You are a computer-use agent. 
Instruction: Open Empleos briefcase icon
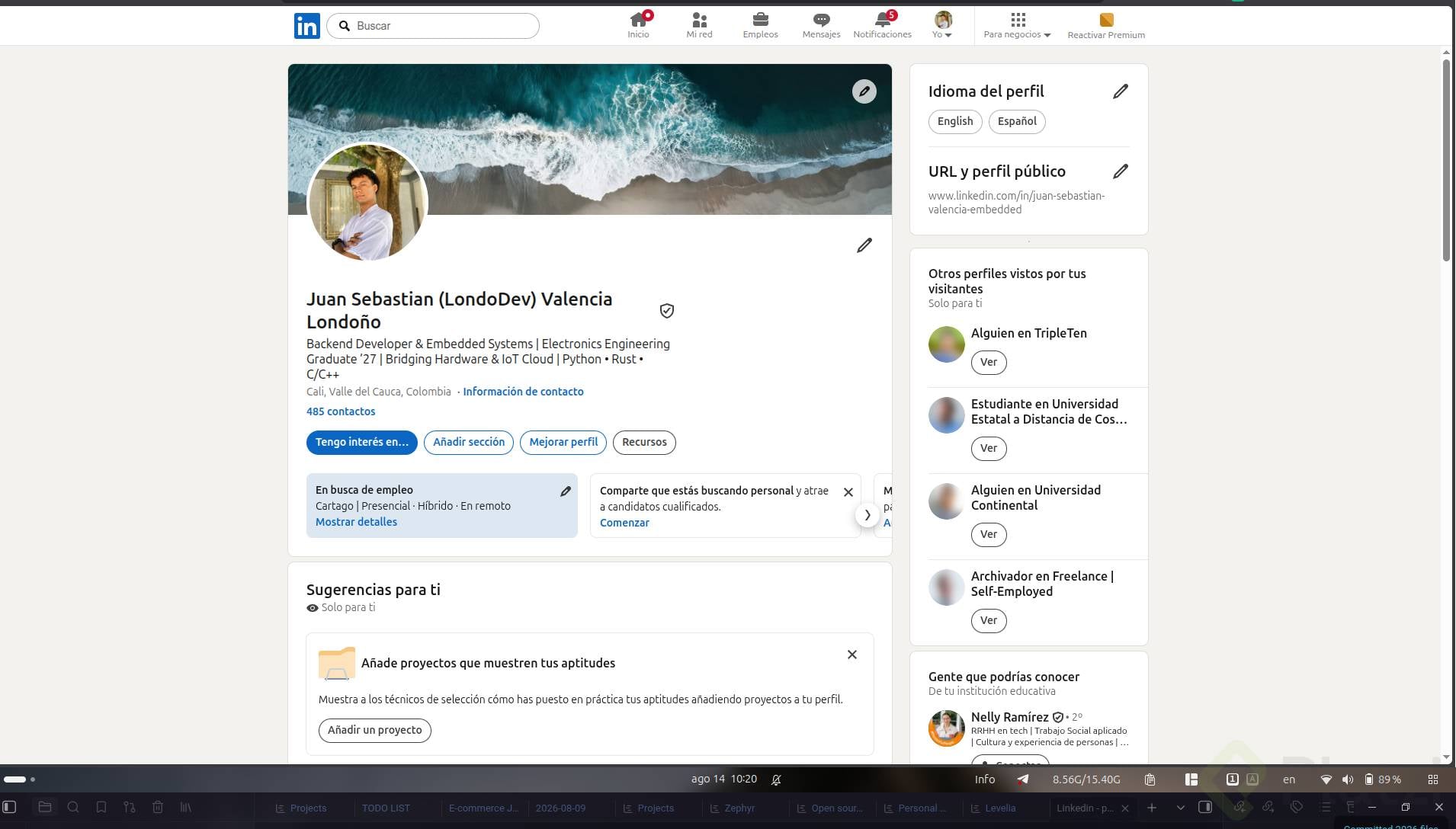tap(760, 20)
